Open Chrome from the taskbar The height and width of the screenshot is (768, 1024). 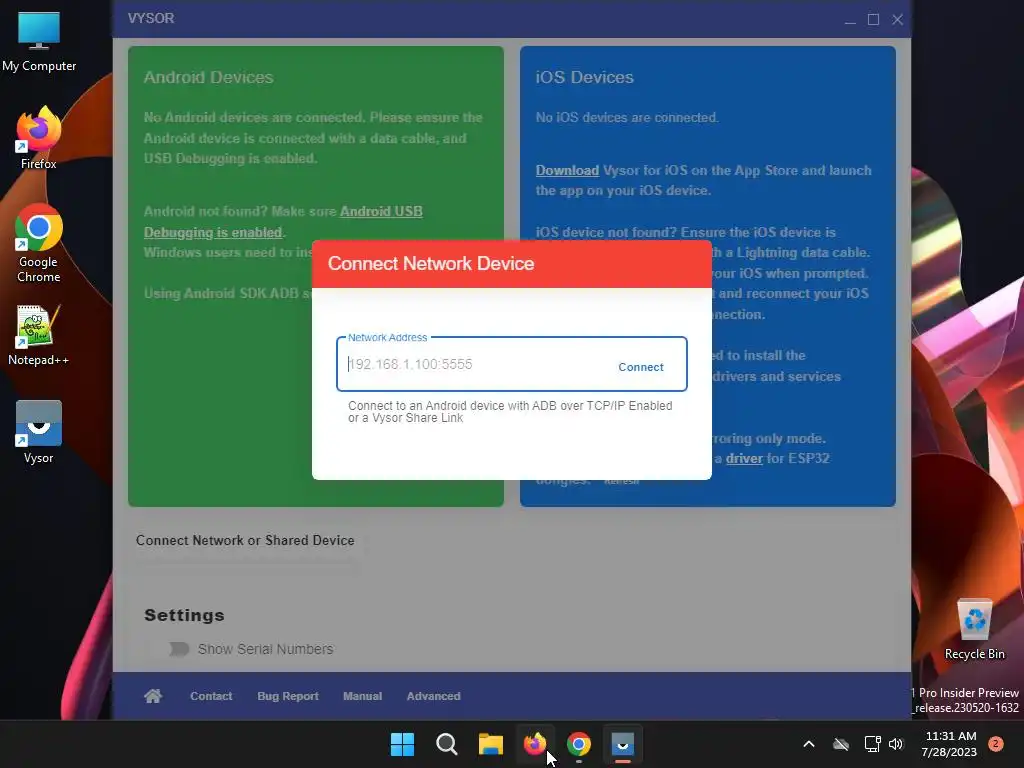(x=579, y=744)
